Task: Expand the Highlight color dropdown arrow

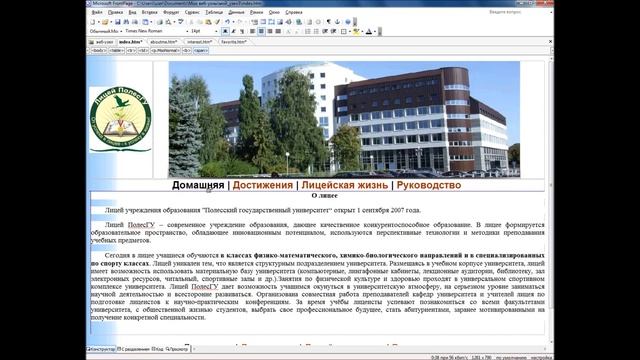Action: coord(362,31)
